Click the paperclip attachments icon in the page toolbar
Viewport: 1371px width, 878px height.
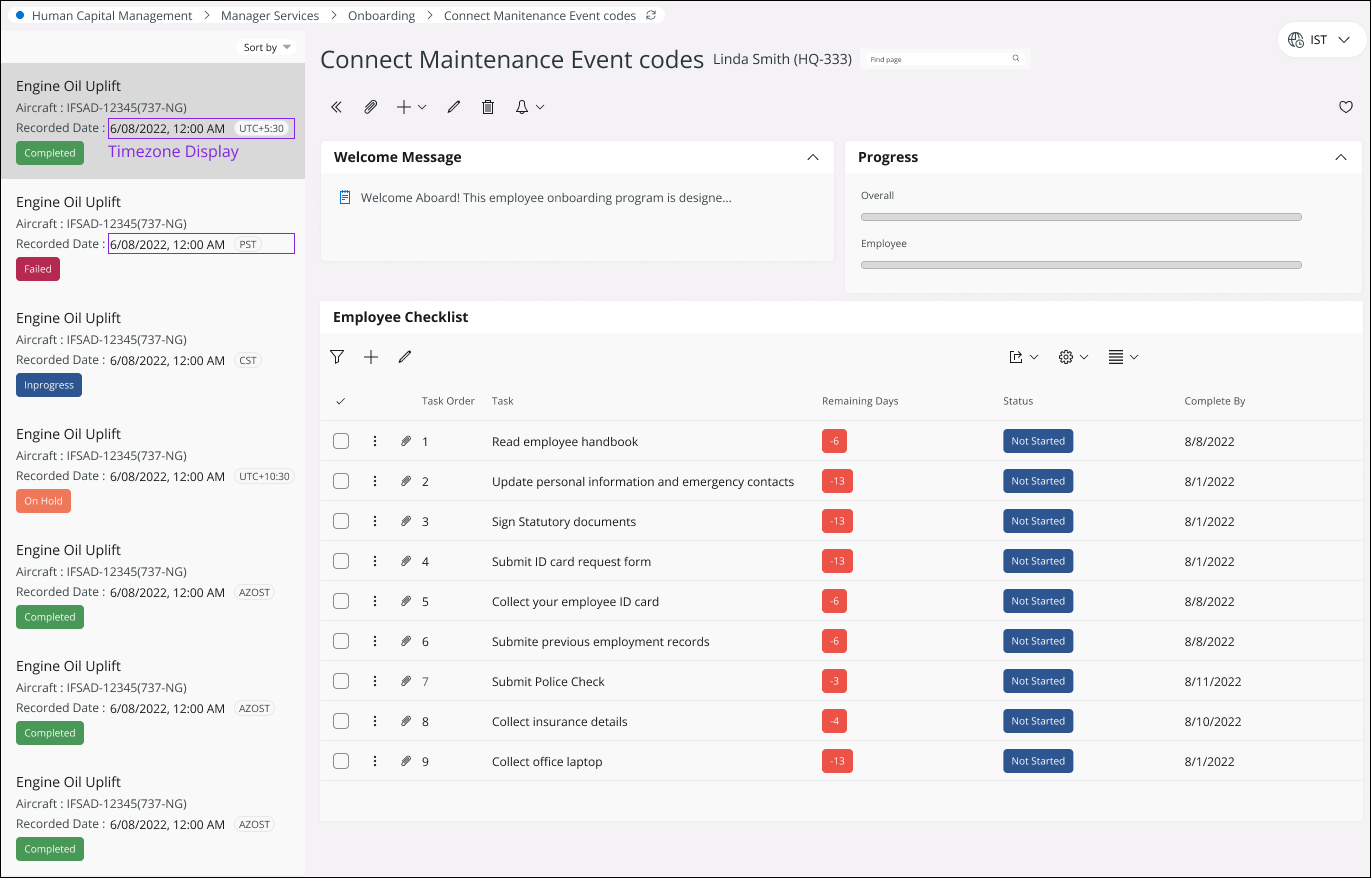pos(370,107)
